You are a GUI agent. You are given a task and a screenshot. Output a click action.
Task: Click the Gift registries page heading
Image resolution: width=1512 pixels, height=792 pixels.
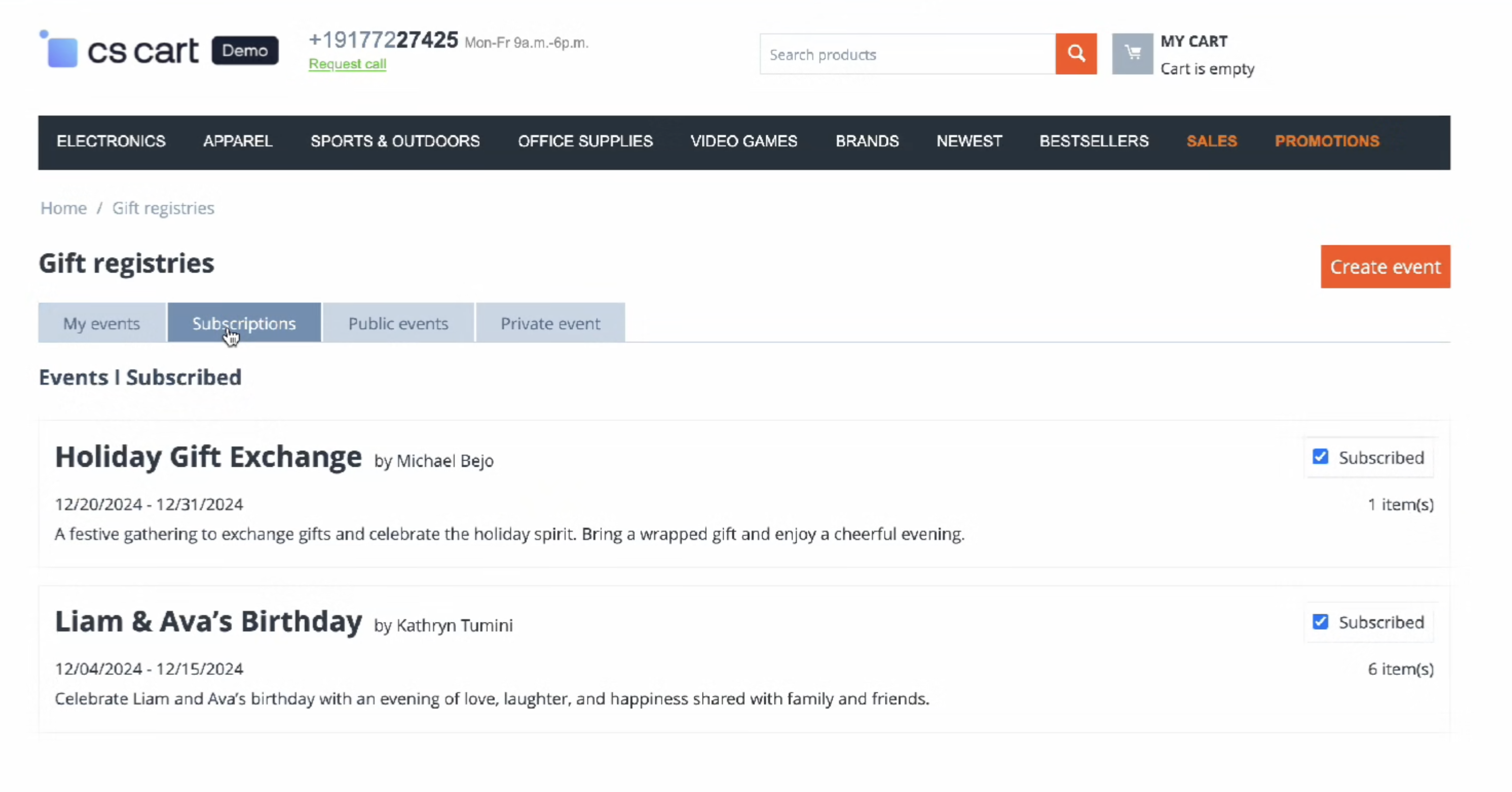click(127, 264)
